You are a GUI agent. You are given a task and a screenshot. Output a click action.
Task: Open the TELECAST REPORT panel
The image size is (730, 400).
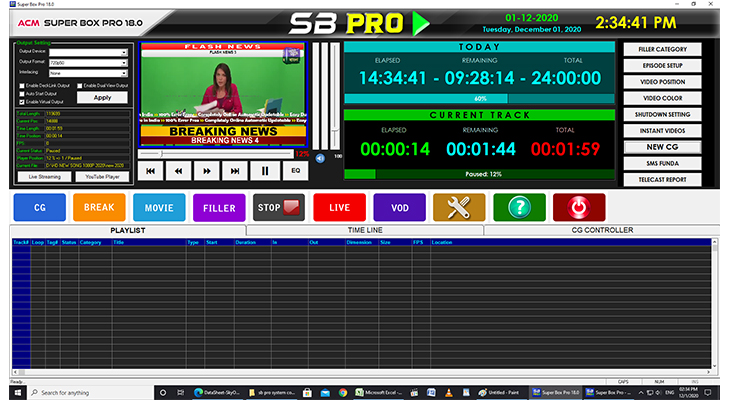coord(662,180)
